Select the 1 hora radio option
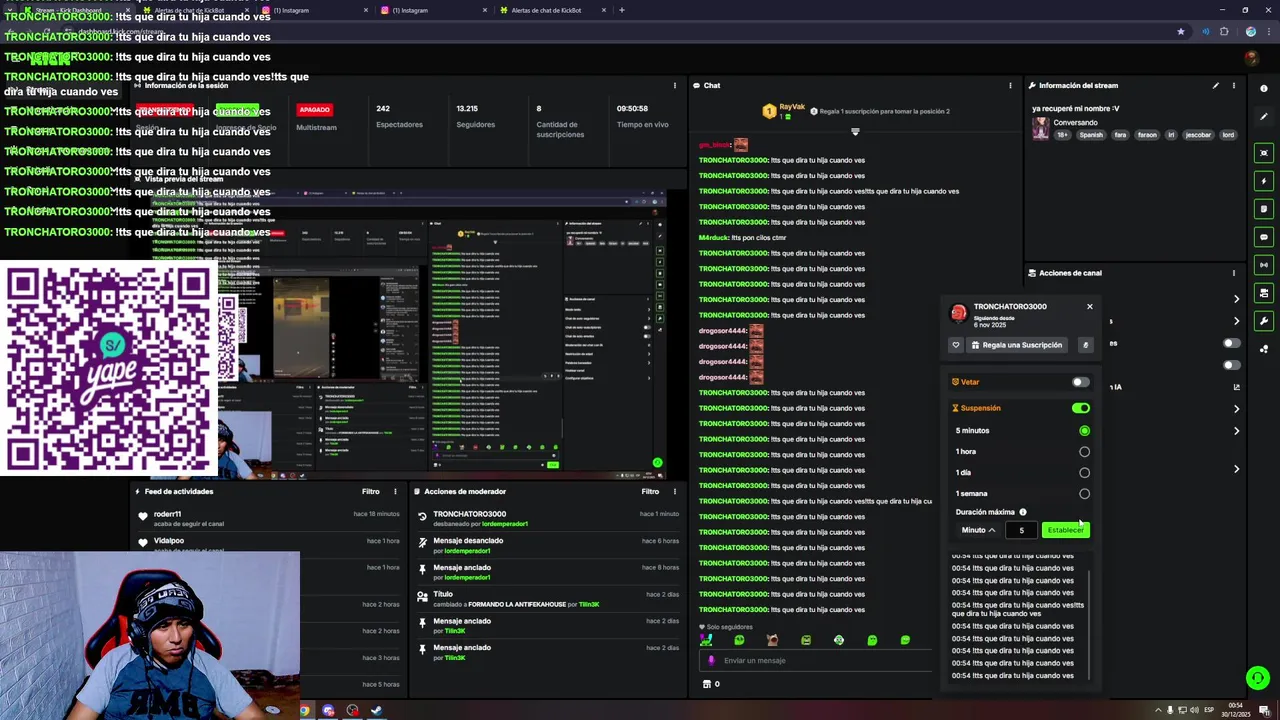 pyautogui.click(x=1084, y=452)
